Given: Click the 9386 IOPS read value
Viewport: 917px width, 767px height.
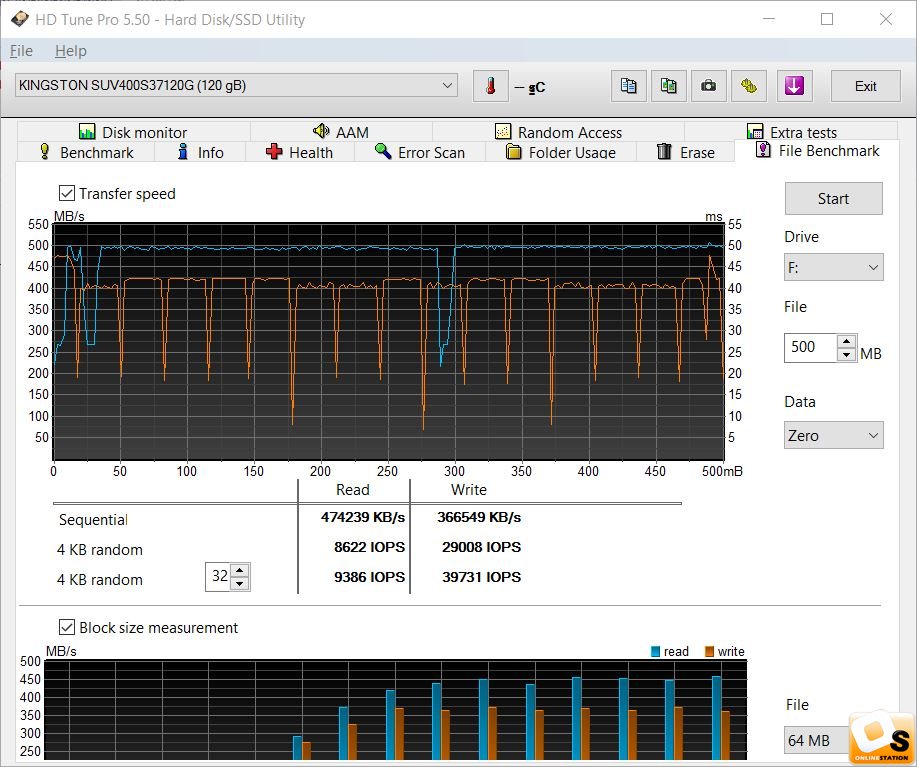Looking at the screenshot, I should [370, 576].
